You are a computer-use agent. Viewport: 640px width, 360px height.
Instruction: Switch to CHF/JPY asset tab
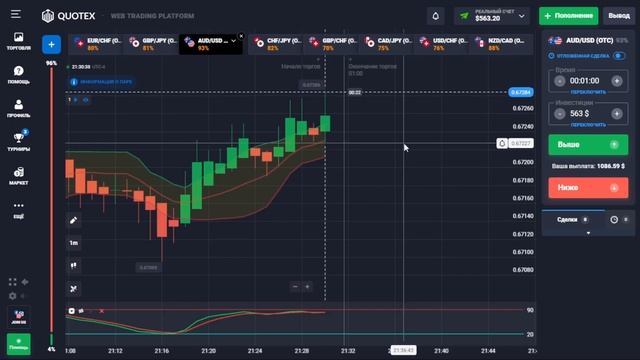(x=277, y=44)
